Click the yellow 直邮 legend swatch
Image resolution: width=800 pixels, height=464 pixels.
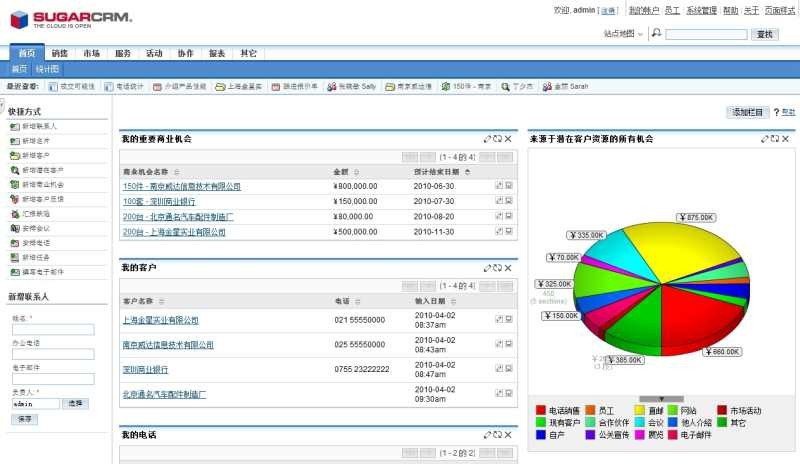(x=640, y=410)
